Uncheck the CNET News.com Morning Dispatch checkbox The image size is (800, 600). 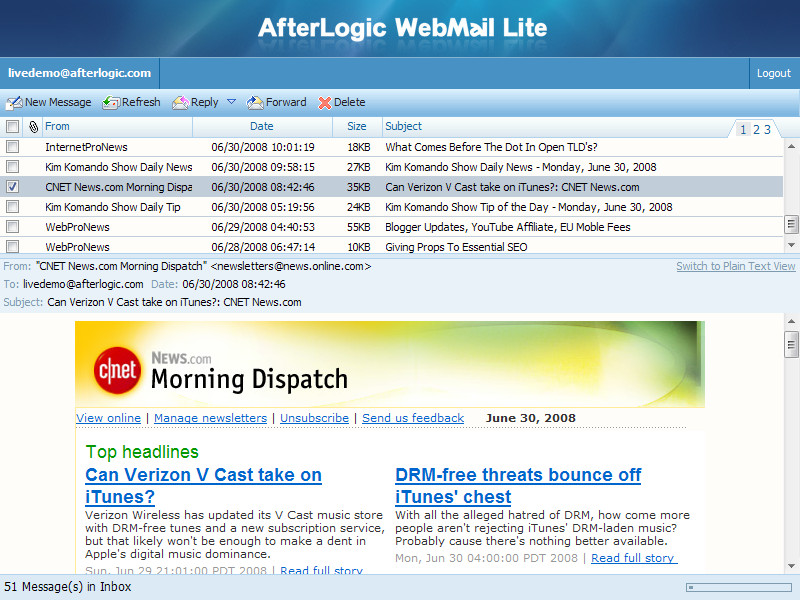pyautogui.click(x=12, y=187)
